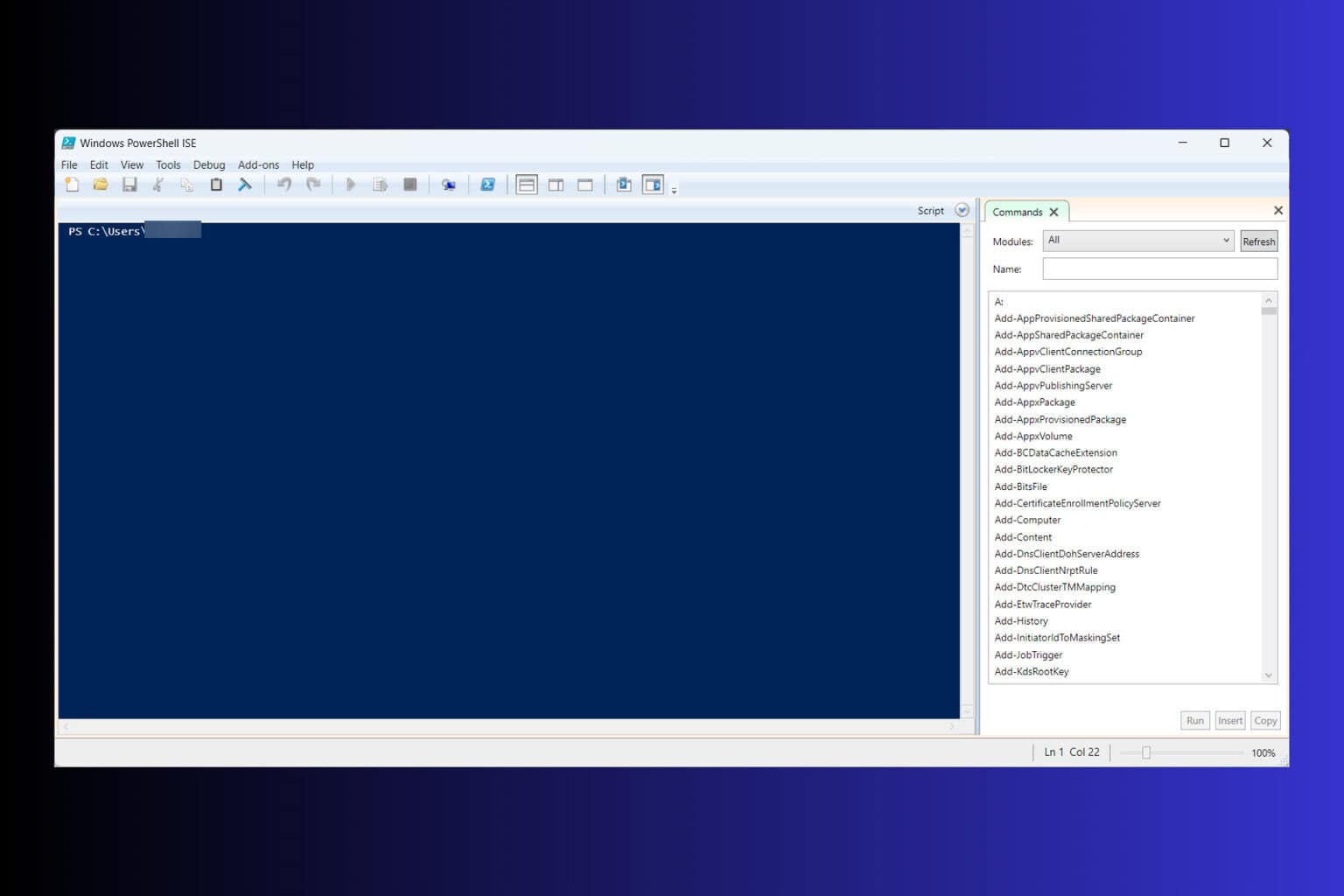1344x896 pixels.
Task: Click inside the PowerShell console prompt
Action: pyautogui.click(x=508, y=471)
